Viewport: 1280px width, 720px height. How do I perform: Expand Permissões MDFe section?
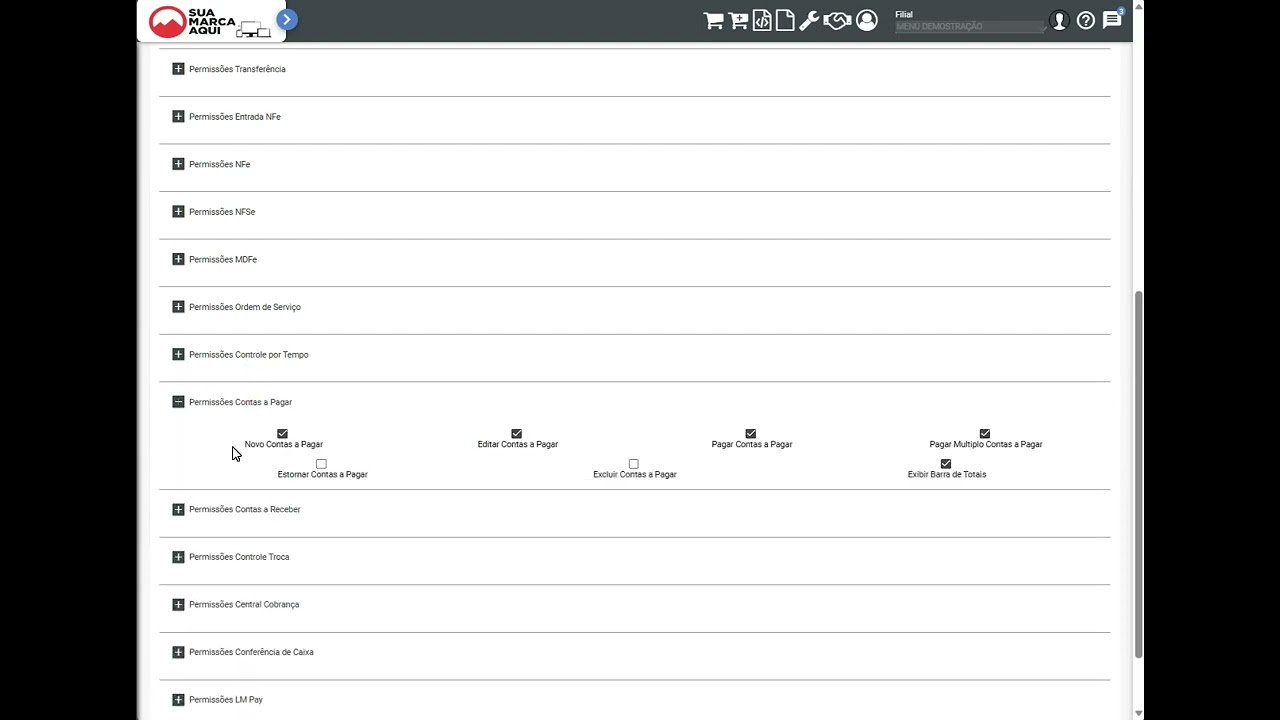[x=178, y=259]
